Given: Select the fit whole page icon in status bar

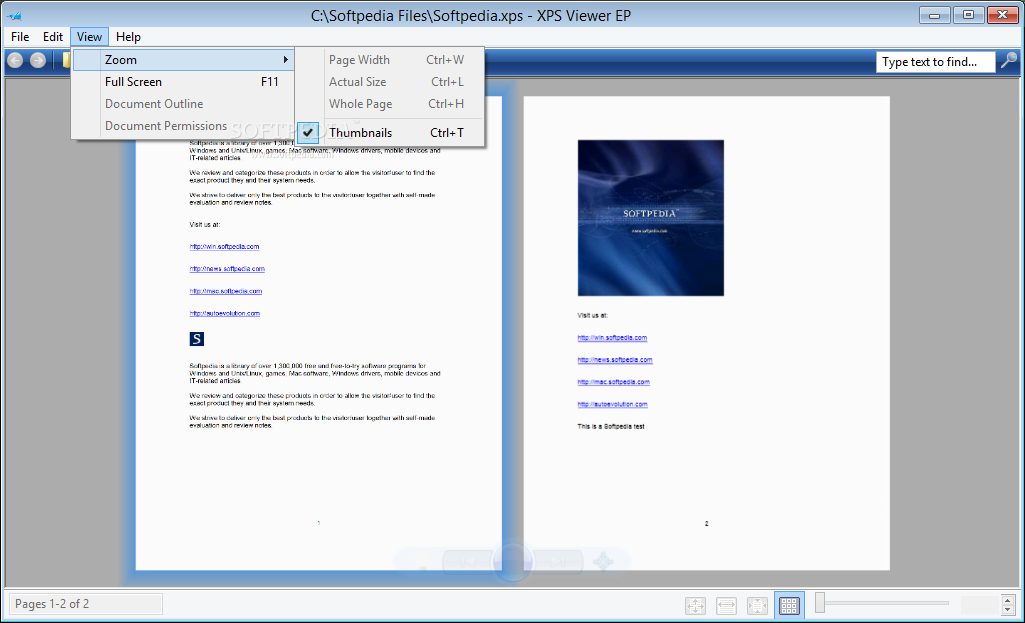Looking at the screenshot, I should tap(695, 605).
